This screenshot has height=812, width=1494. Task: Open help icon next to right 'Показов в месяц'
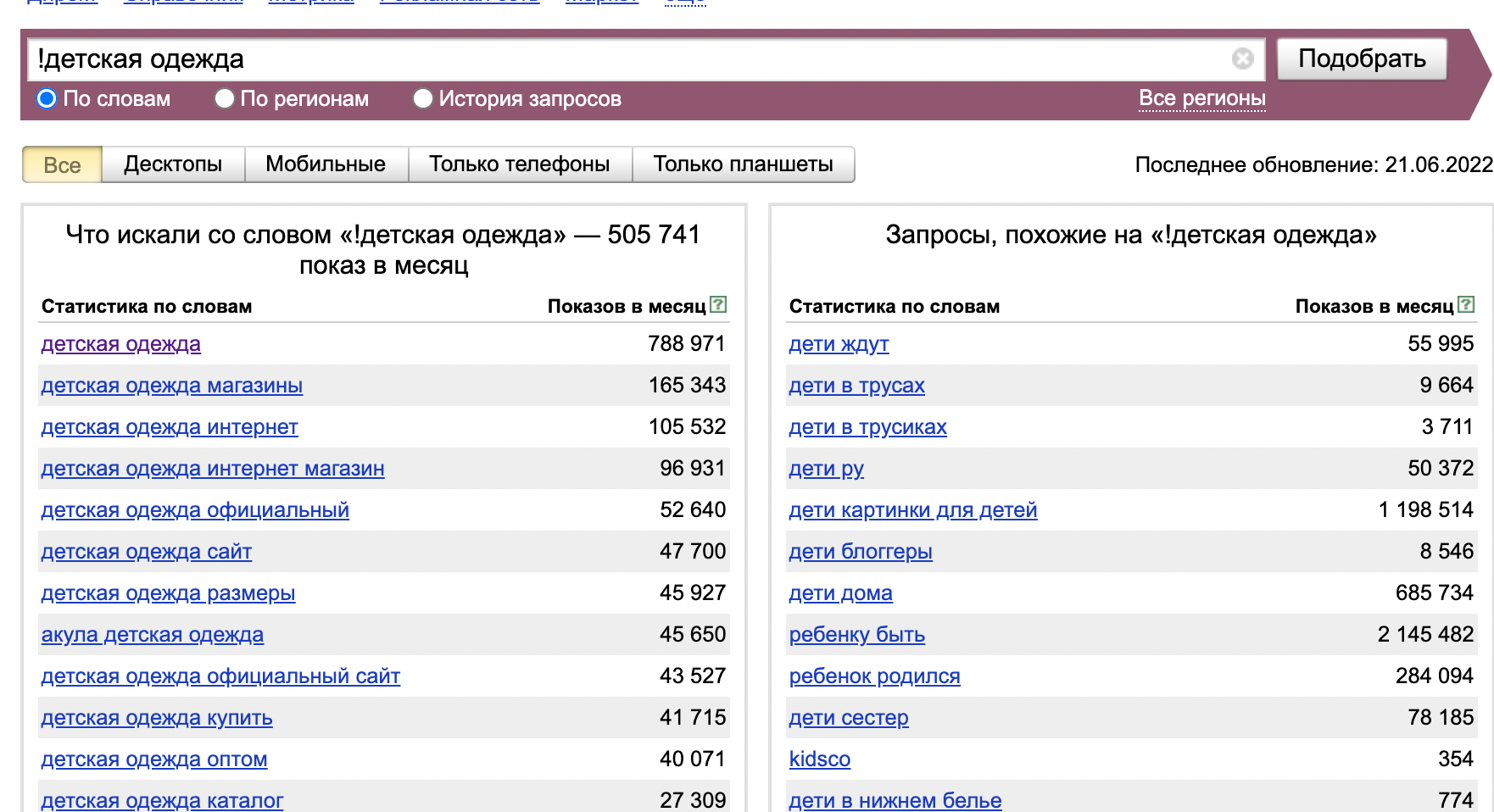[1466, 304]
